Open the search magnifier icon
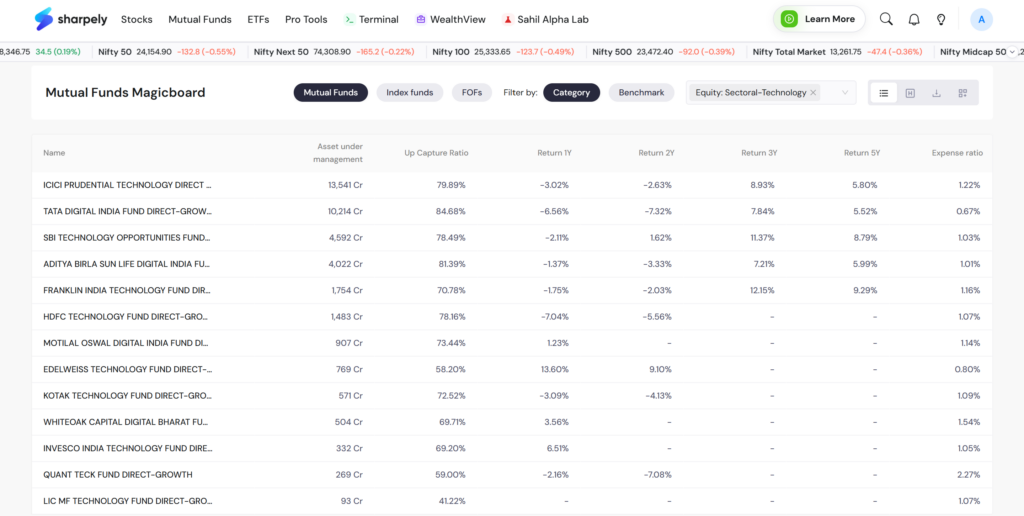The width and height of the screenshot is (1024, 516). 886,19
